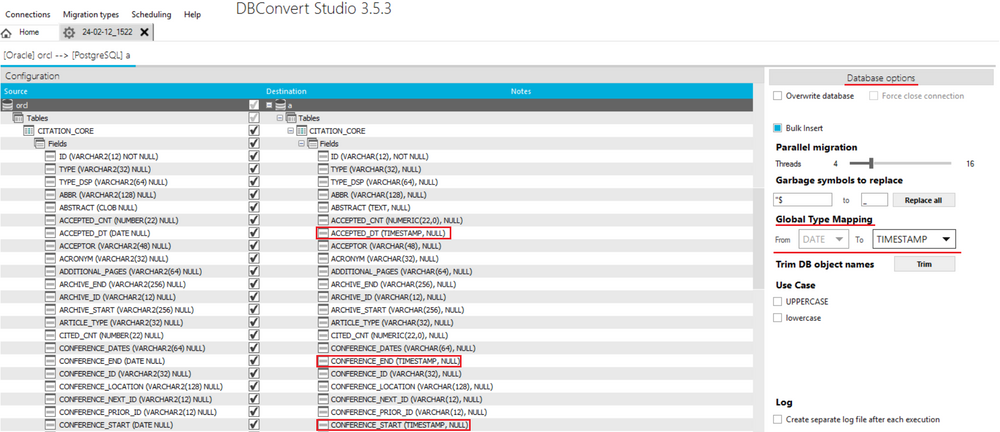Open the Migration types menu

click(91, 15)
